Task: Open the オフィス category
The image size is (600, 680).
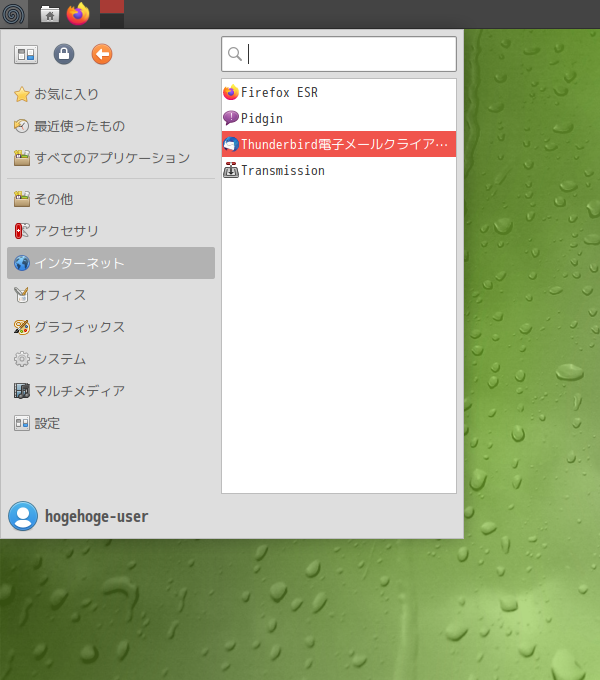Action: click(111, 295)
